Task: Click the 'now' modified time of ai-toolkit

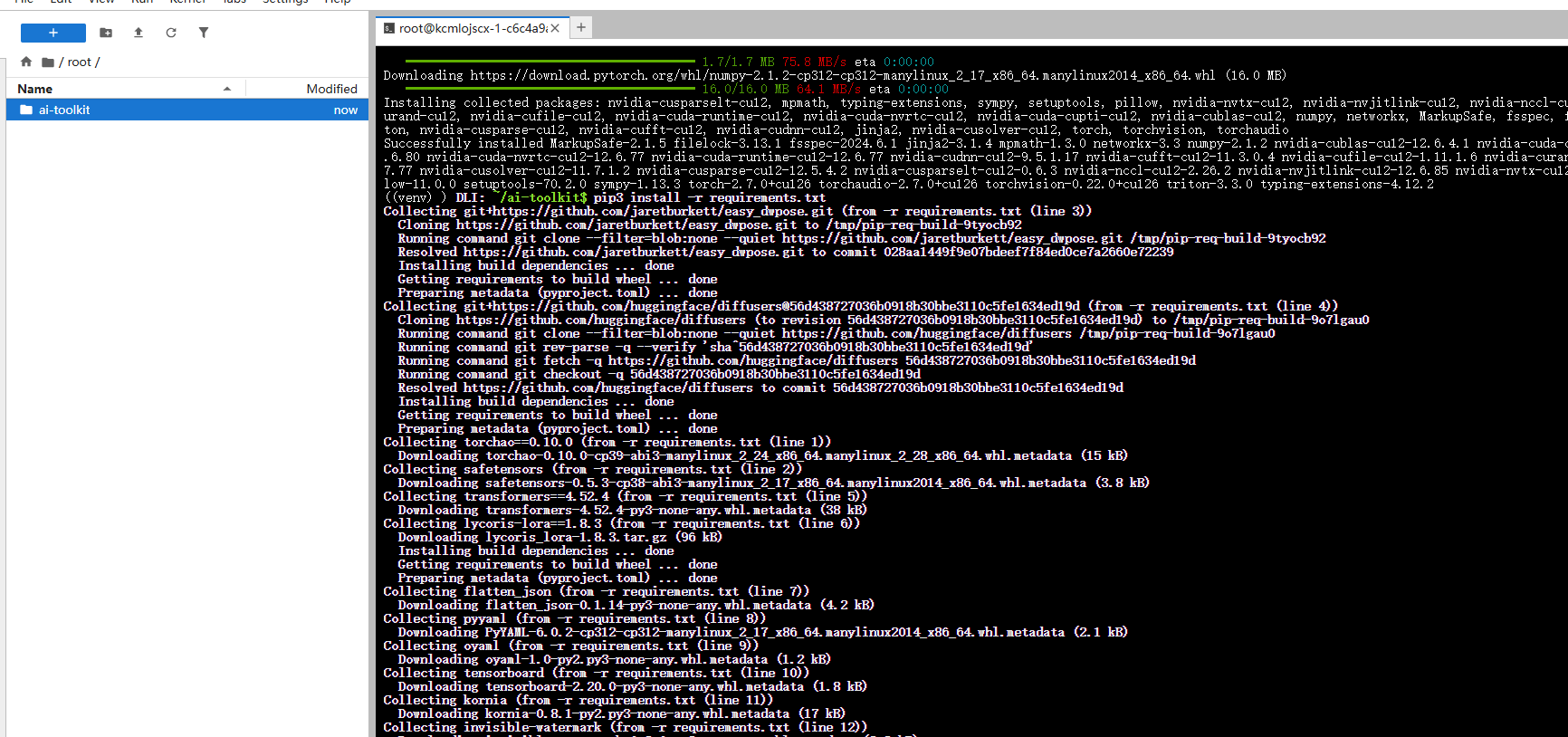Action: click(346, 110)
